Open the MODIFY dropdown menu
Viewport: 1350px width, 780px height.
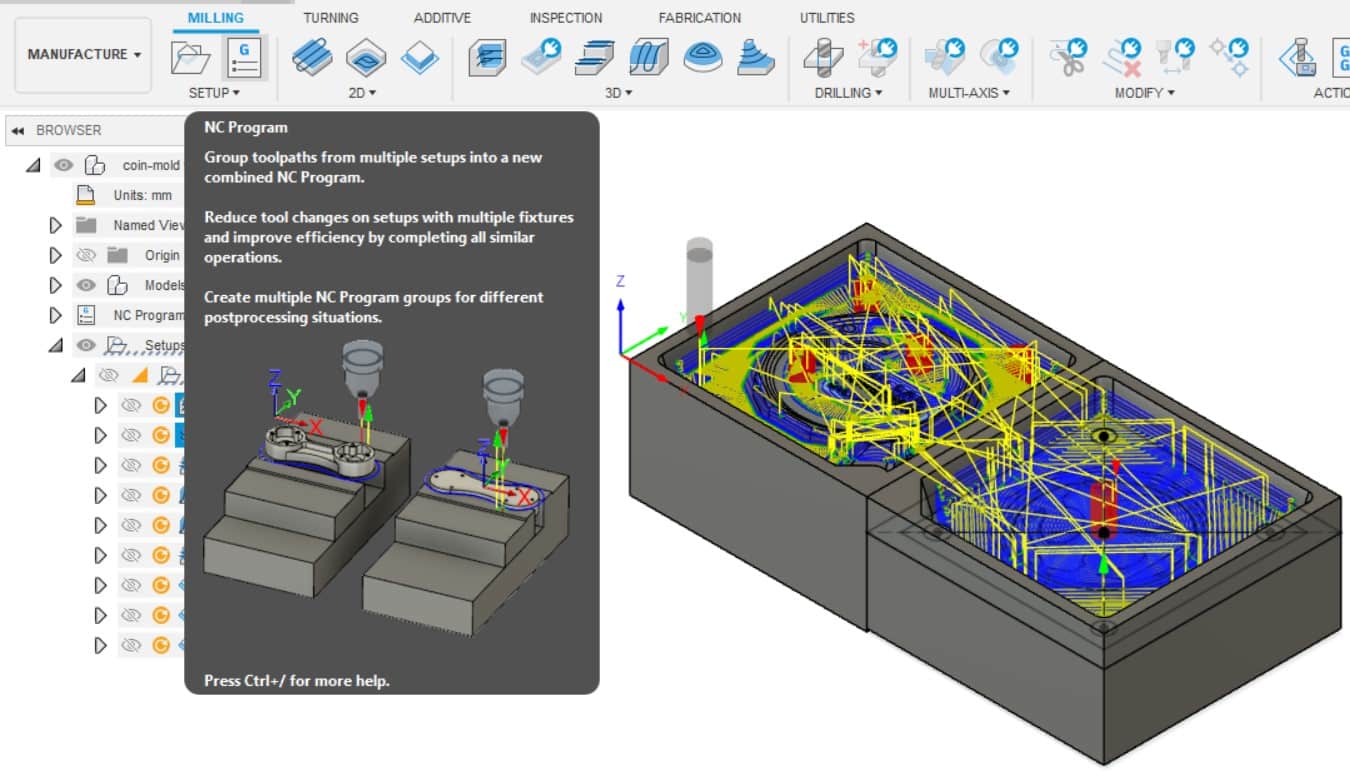coord(1145,93)
